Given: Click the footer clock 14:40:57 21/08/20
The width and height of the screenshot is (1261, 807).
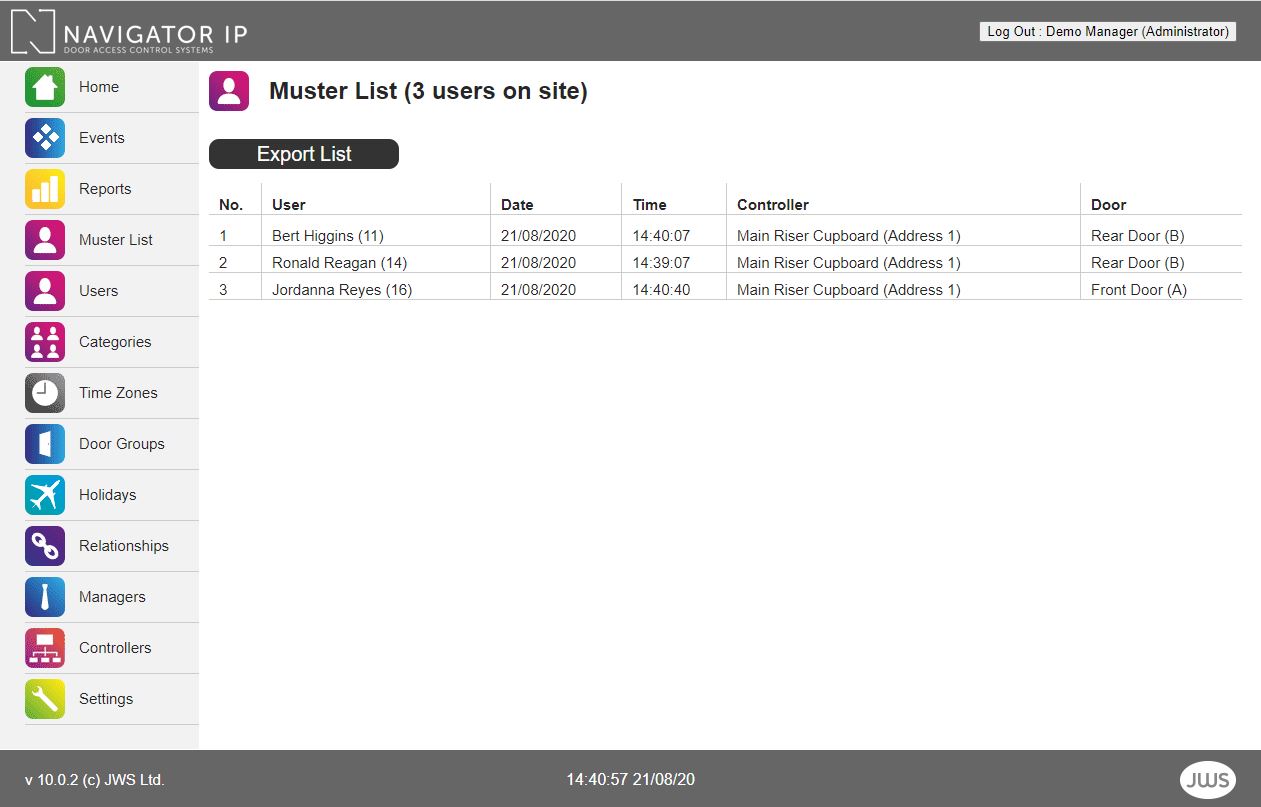Looking at the screenshot, I should tap(631, 779).
